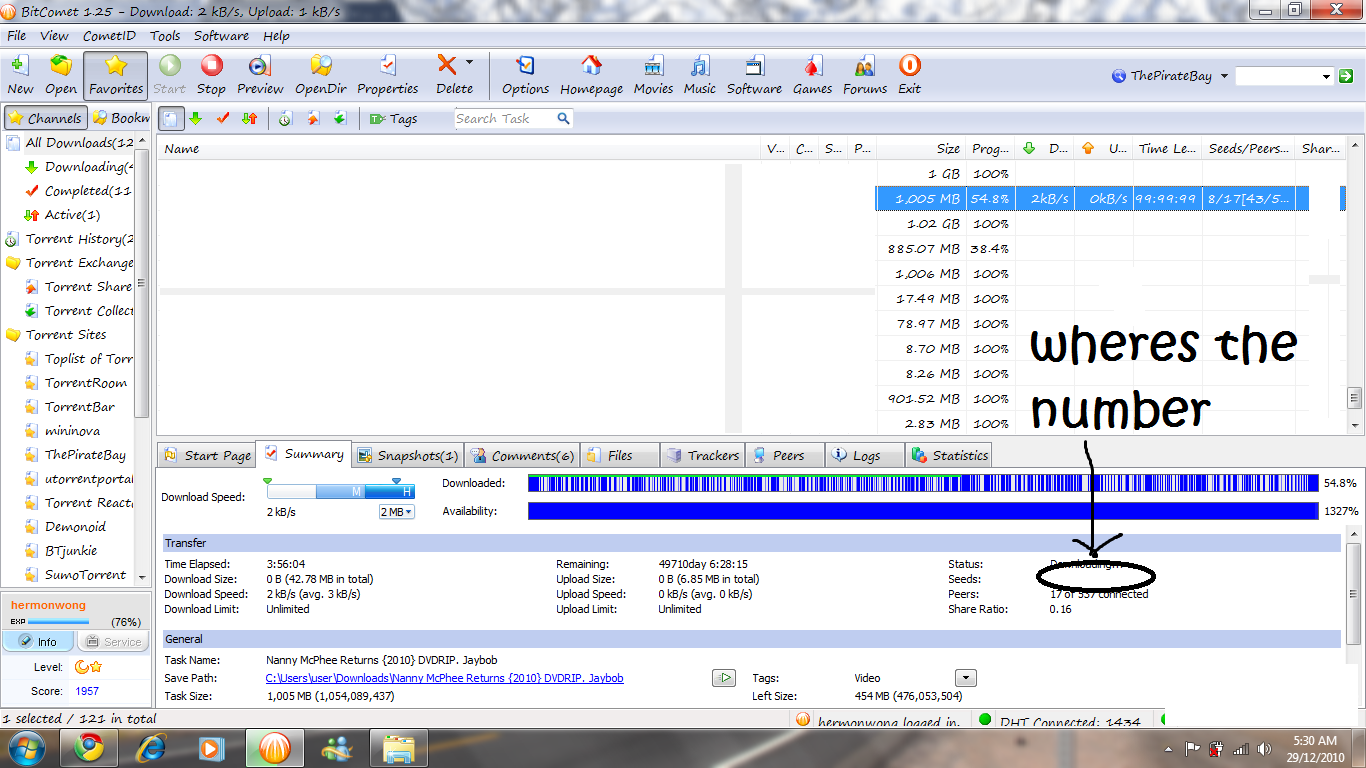Open the Video tags dropdown
The height and width of the screenshot is (768, 1366).
pos(965,678)
